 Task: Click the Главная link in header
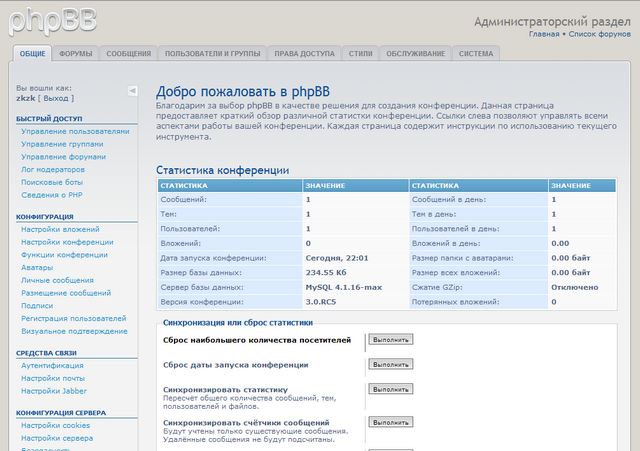tap(544, 34)
